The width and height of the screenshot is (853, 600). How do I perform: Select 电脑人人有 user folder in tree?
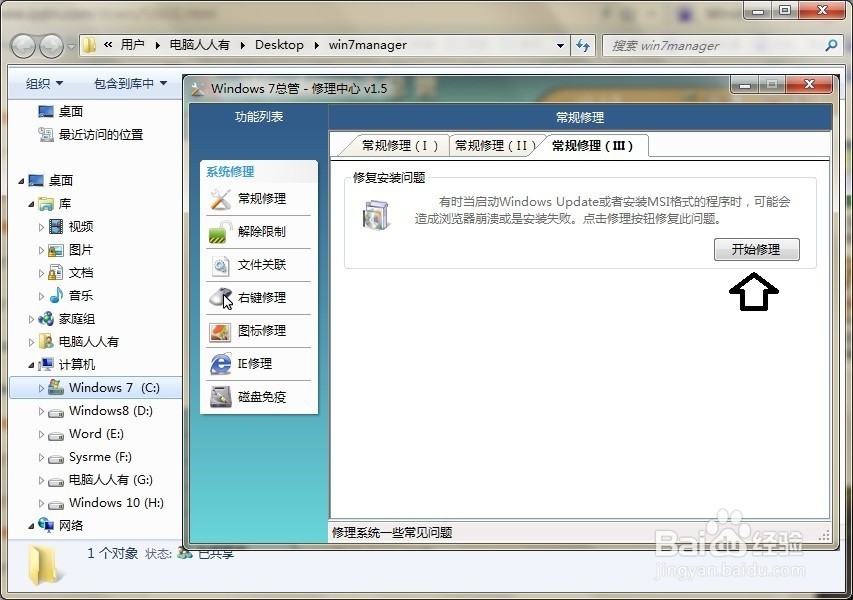click(79, 342)
